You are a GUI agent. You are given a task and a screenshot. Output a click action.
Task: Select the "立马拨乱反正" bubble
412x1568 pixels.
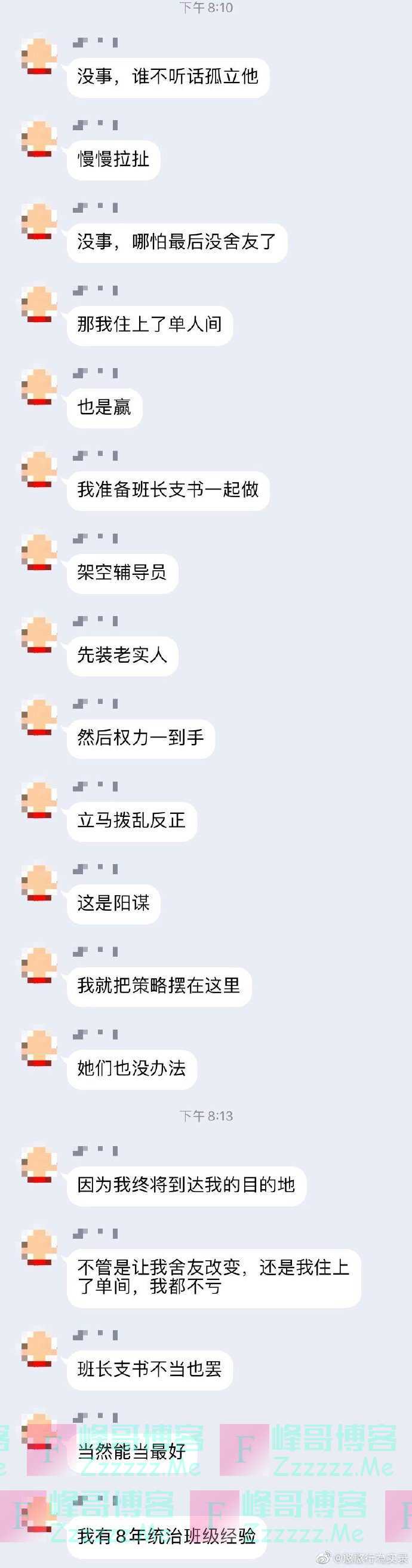(132, 821)
